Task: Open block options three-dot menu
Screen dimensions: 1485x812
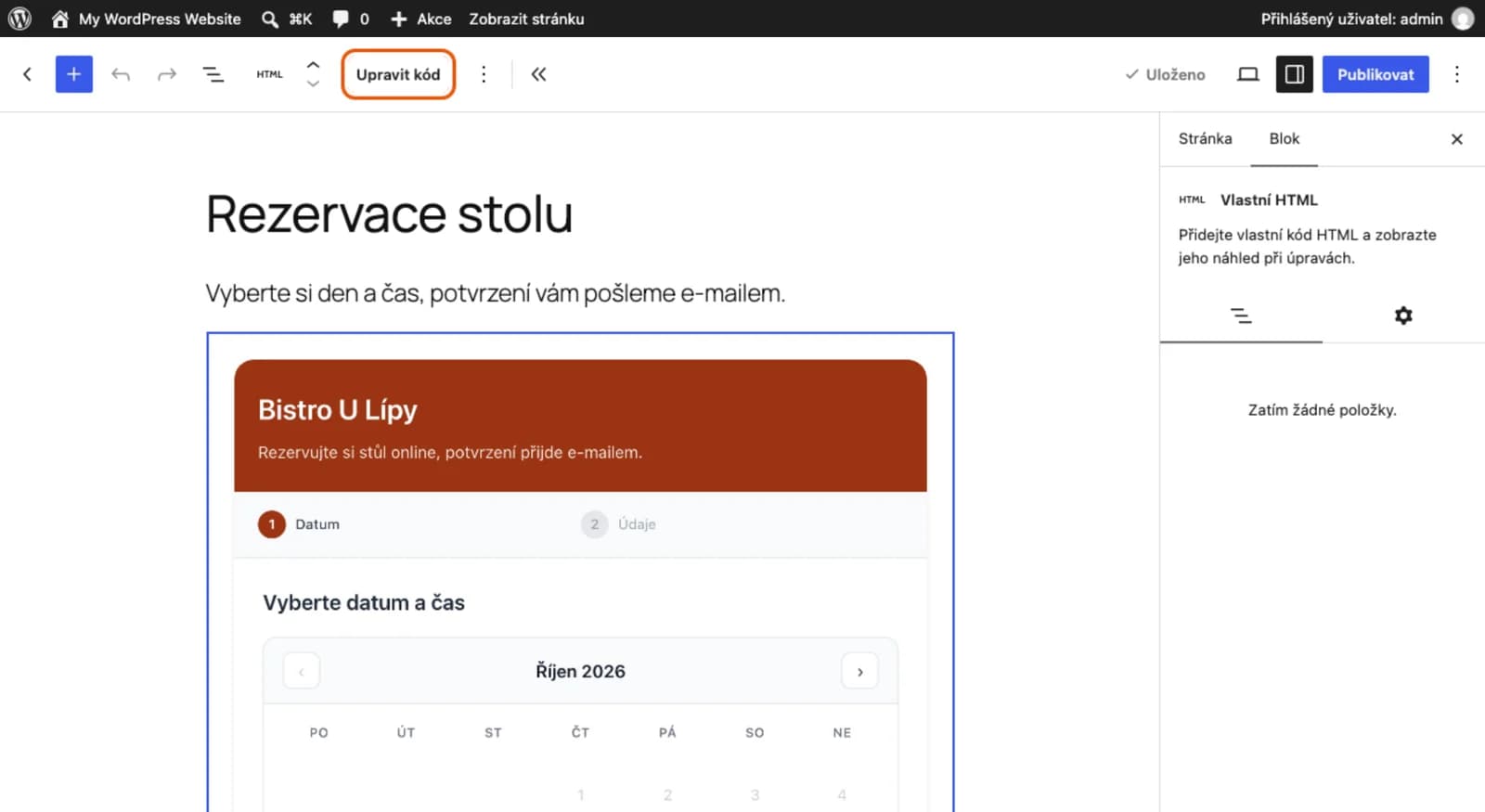Action: [x=484, y=74]
